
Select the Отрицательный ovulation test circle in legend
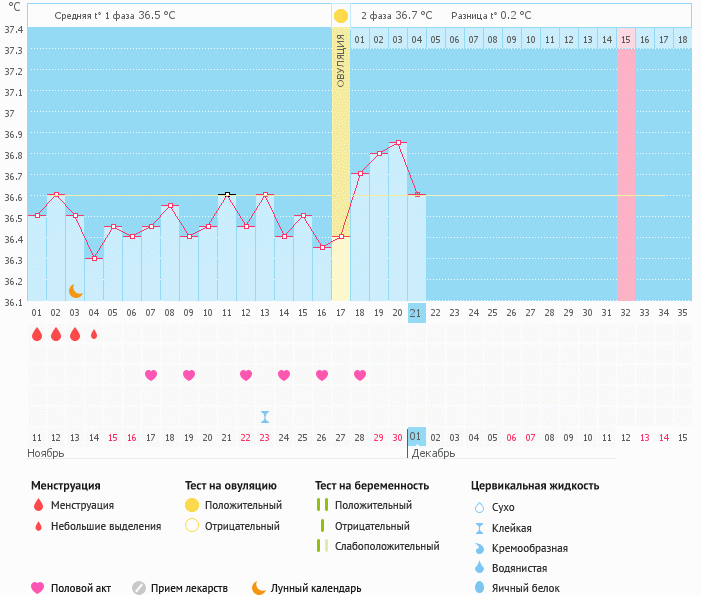pyautogui.click(x=191, y=525)
